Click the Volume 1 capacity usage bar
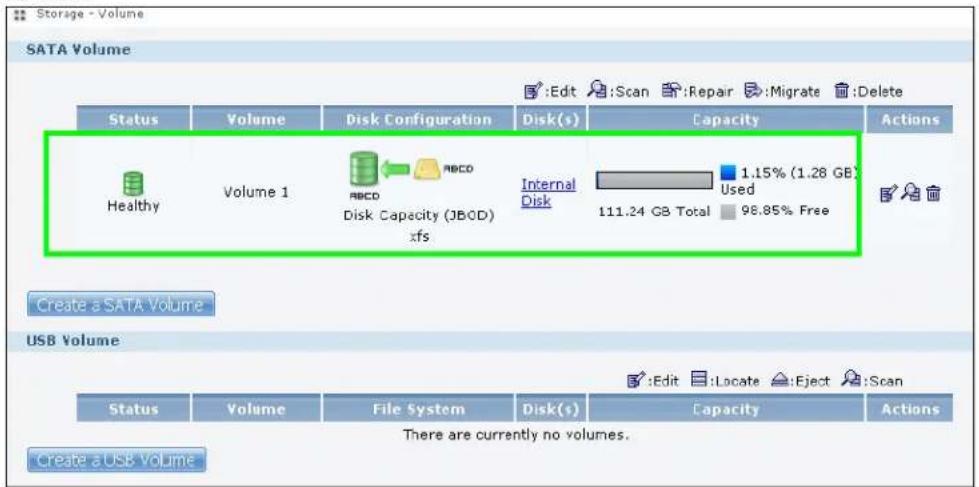 pyautogui.click(x=654, y=180)
